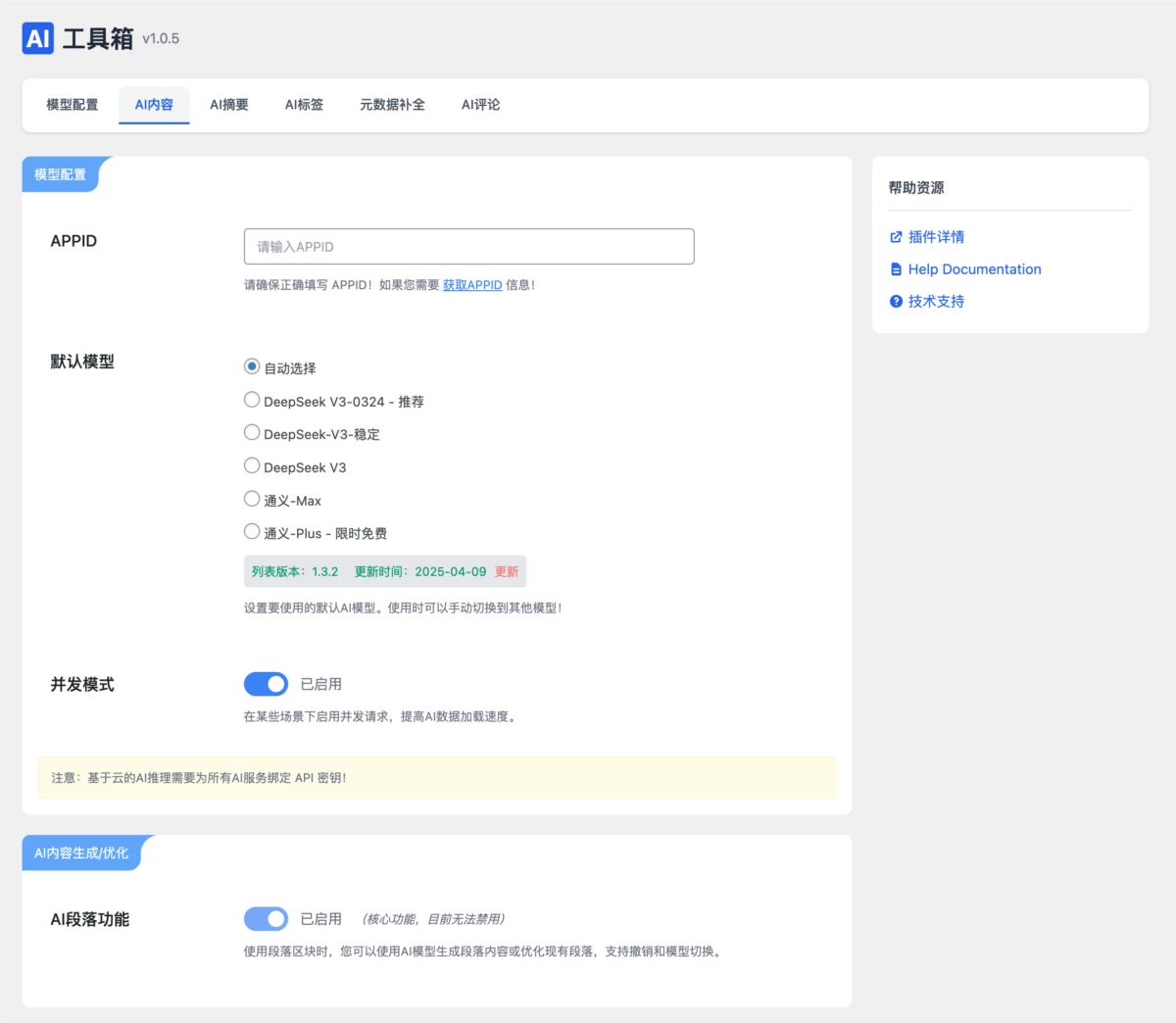Click the red 更新 link for model list
This screenshot has height=1023, width=1176.
507,572
